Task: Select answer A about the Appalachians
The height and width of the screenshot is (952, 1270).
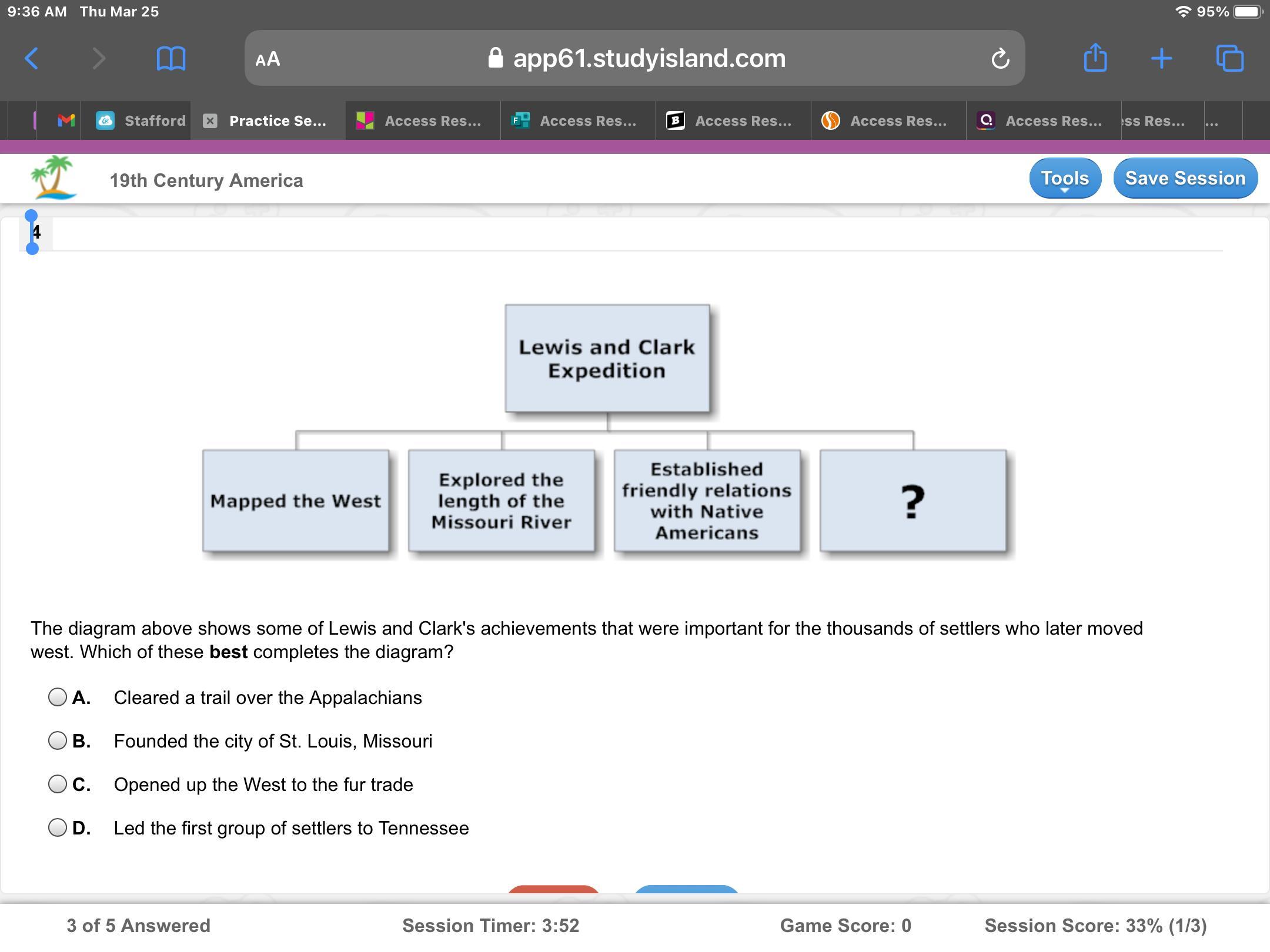Action: tap(58, 698)
